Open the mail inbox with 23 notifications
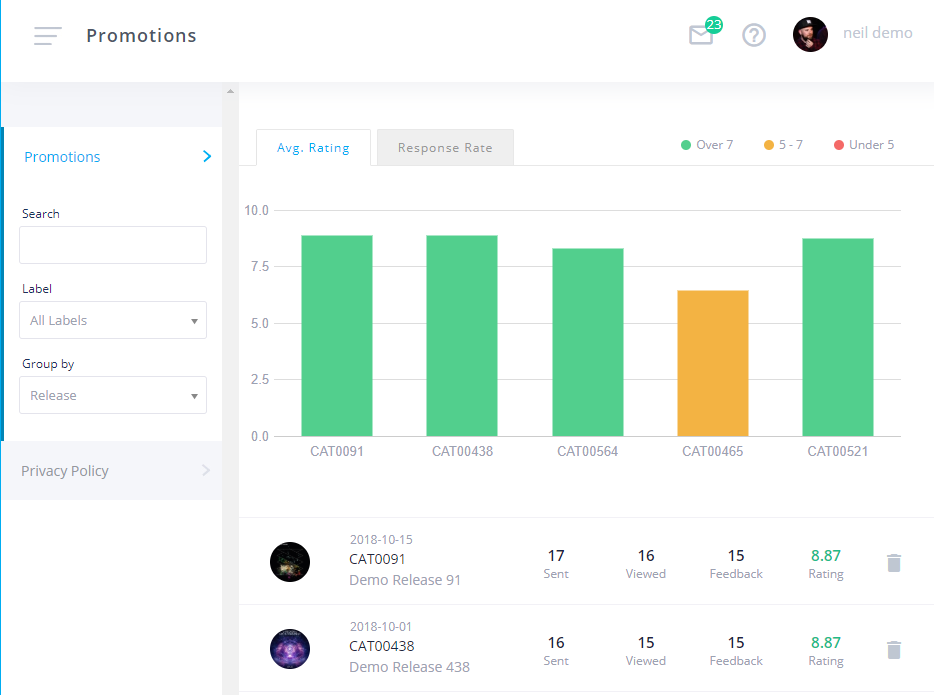Viewport: 934px width, 695px height. click(701, 35)
